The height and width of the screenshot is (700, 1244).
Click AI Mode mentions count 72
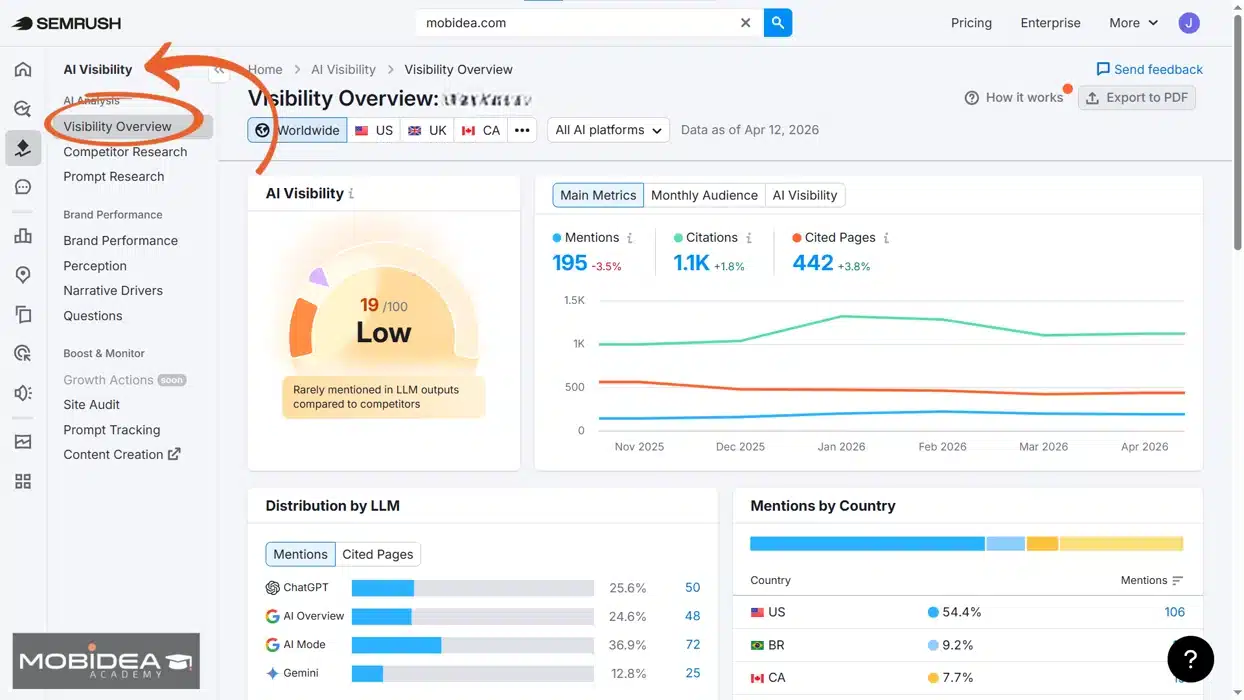coord(692,645)
